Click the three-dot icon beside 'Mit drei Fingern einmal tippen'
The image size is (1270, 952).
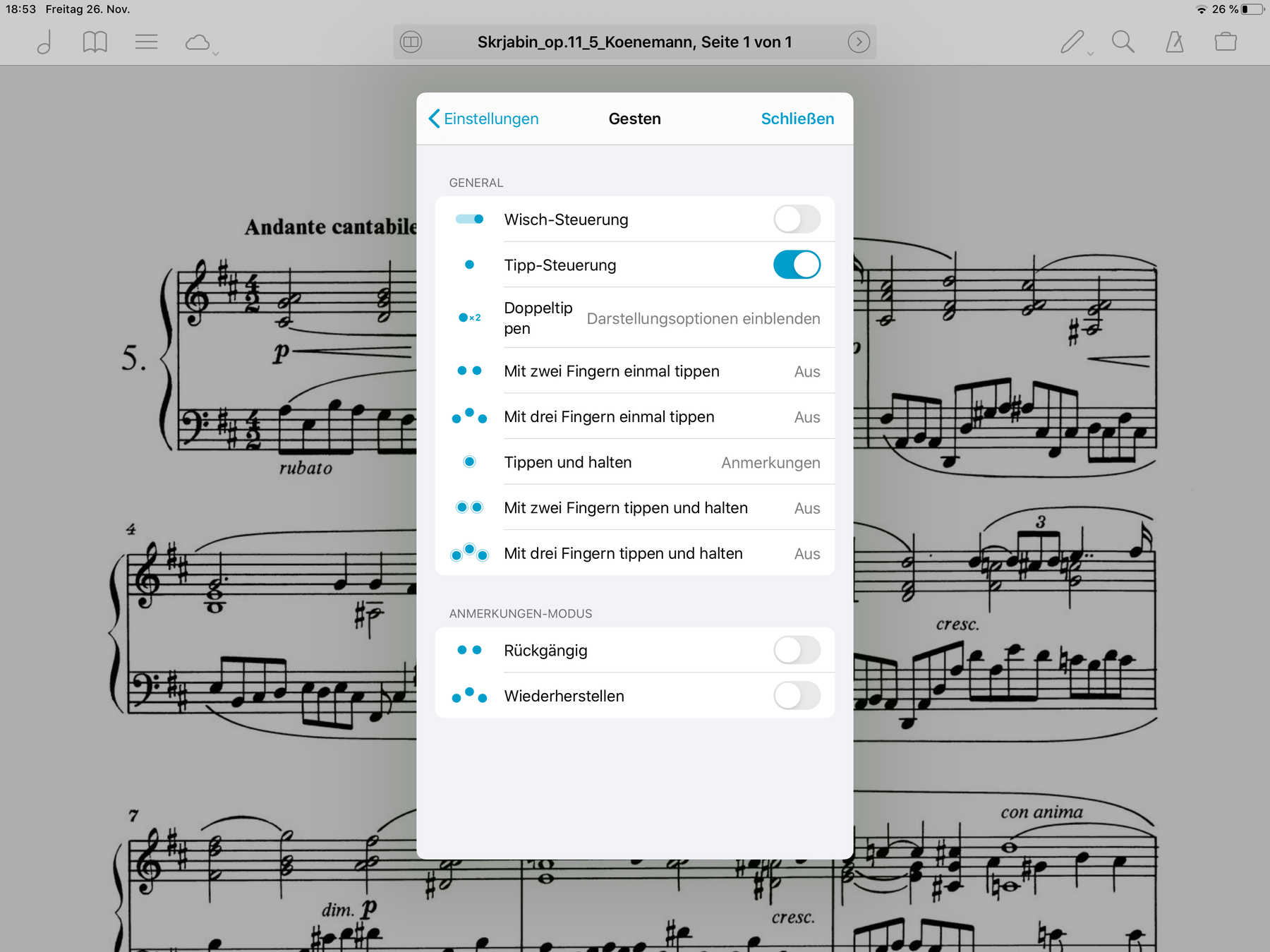[x=469, y=416]
